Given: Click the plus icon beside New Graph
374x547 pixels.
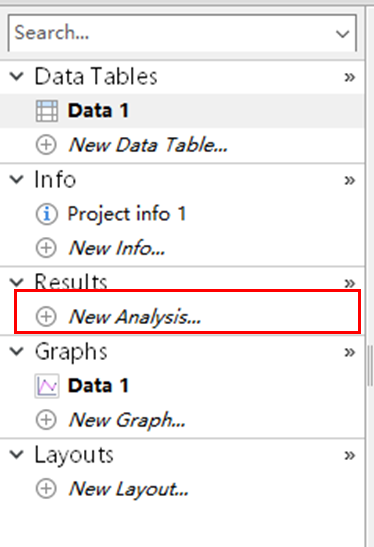Looking at the screenshot, I should pos(46,420).
